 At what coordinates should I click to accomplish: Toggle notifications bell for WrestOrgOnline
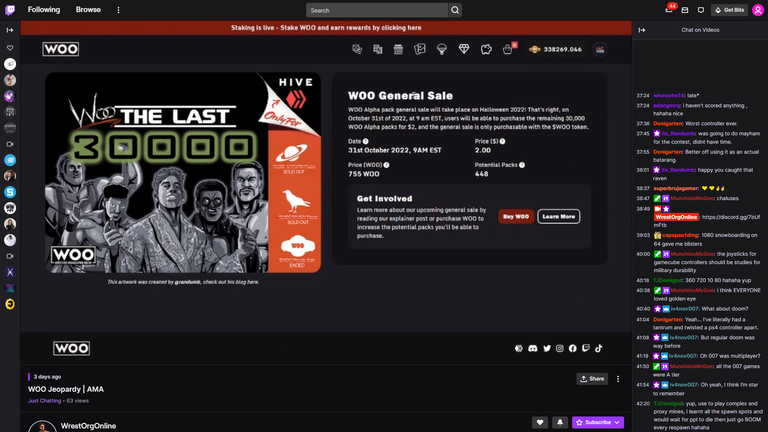pyautogui.click(x=560, y=422)
